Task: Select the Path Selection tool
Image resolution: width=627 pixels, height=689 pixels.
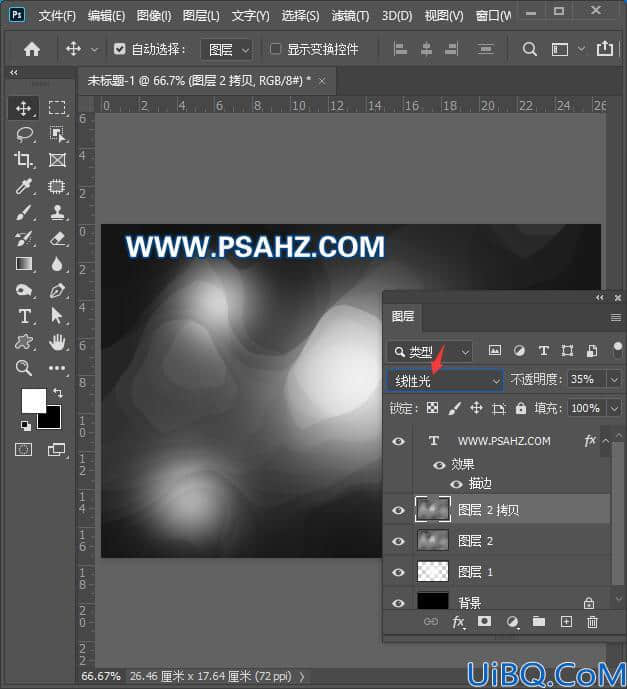Action: (57, 316)
